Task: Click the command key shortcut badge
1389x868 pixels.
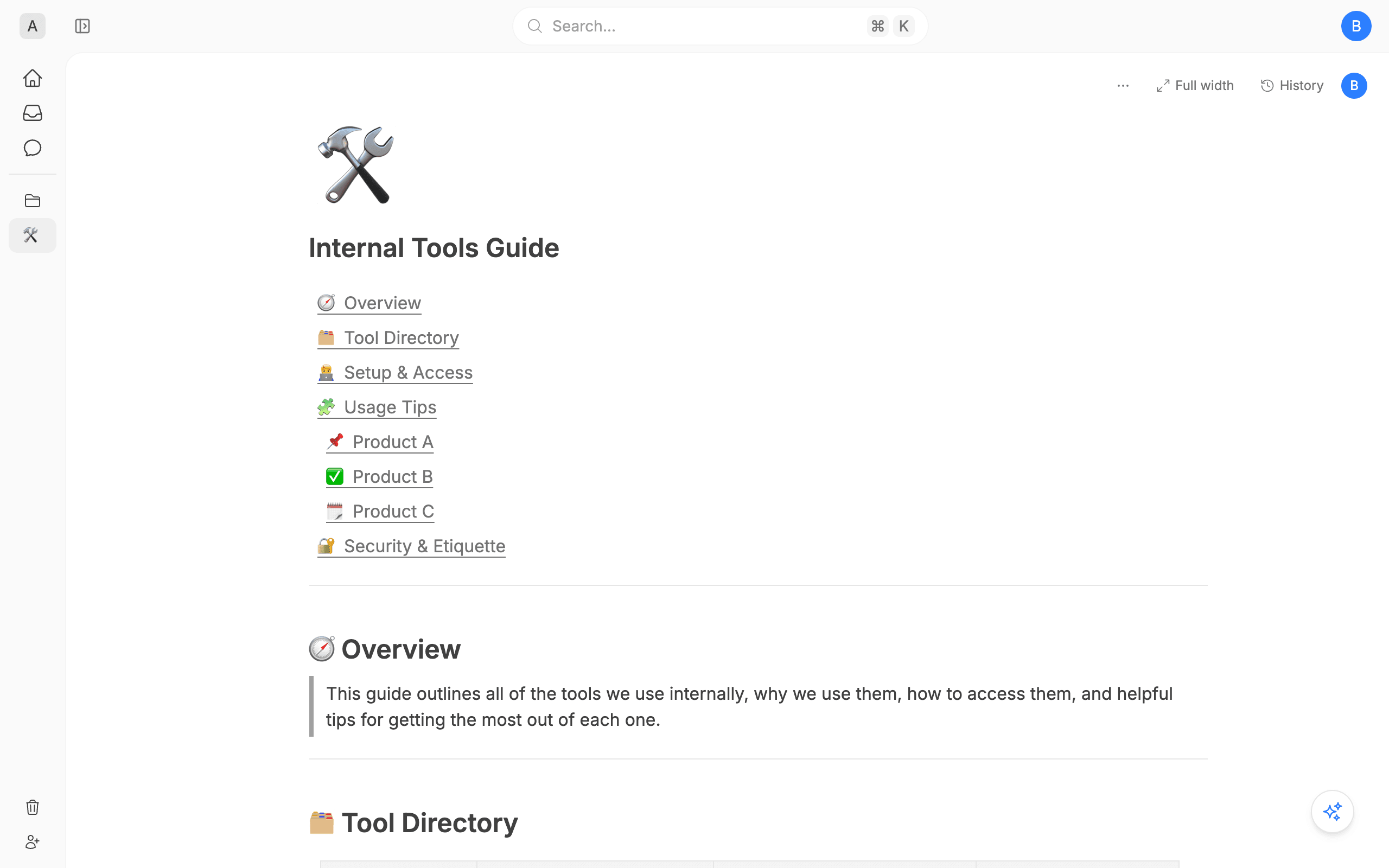Action: pyautogui.click(x=877, y=26)
